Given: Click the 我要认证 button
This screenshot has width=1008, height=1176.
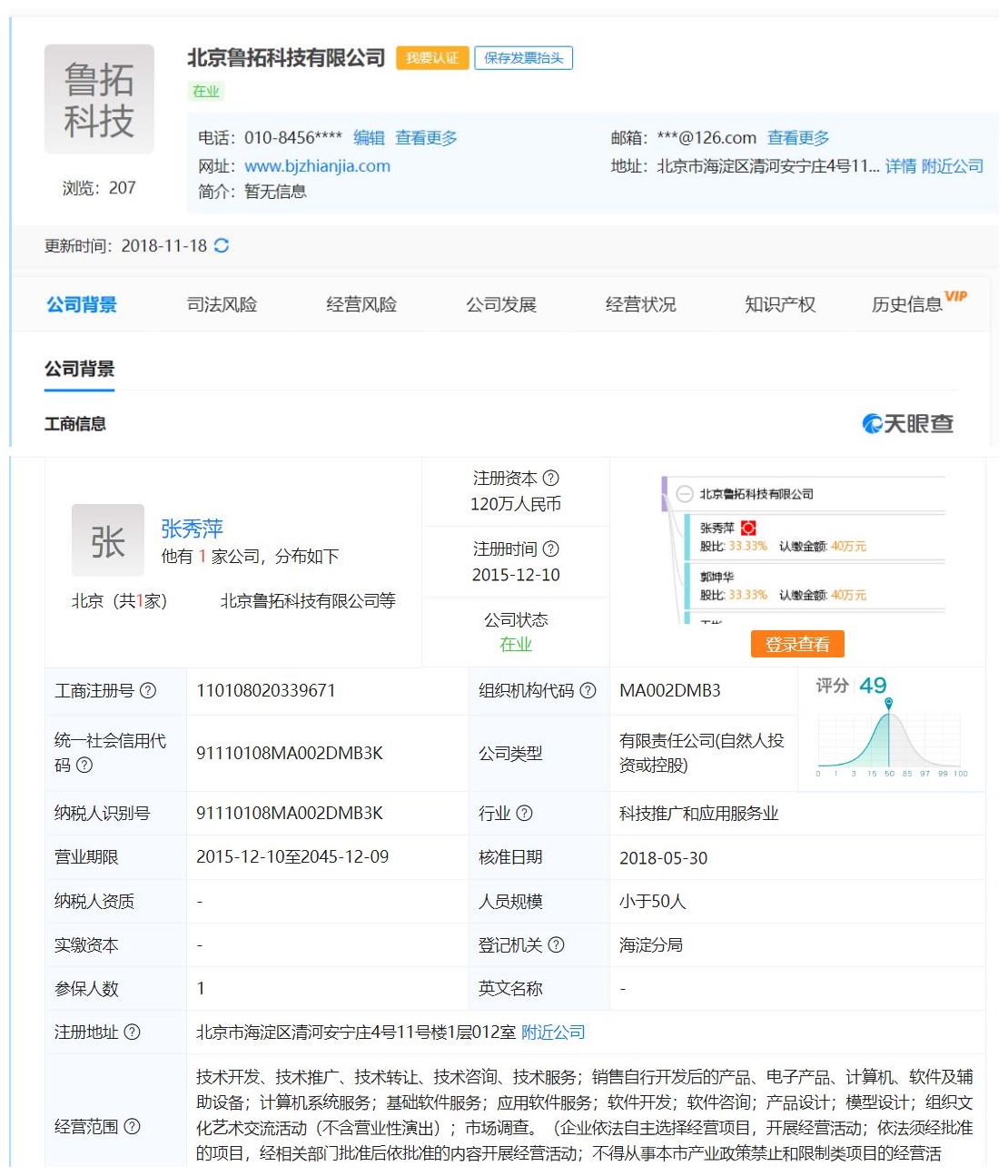Looking at the screenshot, I should pyautogui.click(x=432, y=58).
